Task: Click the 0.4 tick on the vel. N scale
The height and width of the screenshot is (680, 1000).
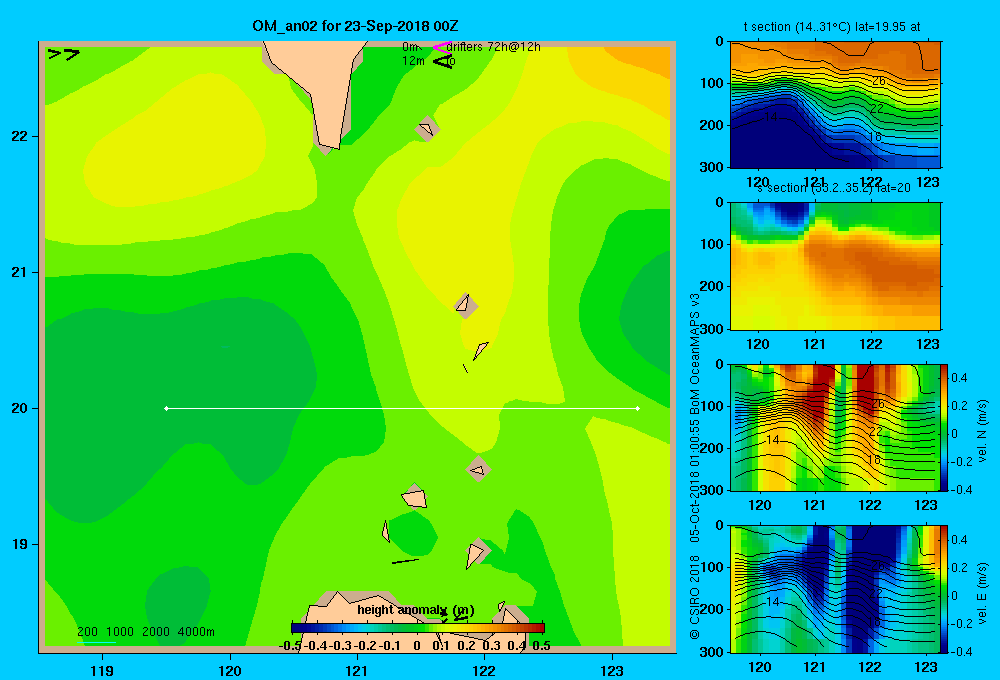Action: 959,378
